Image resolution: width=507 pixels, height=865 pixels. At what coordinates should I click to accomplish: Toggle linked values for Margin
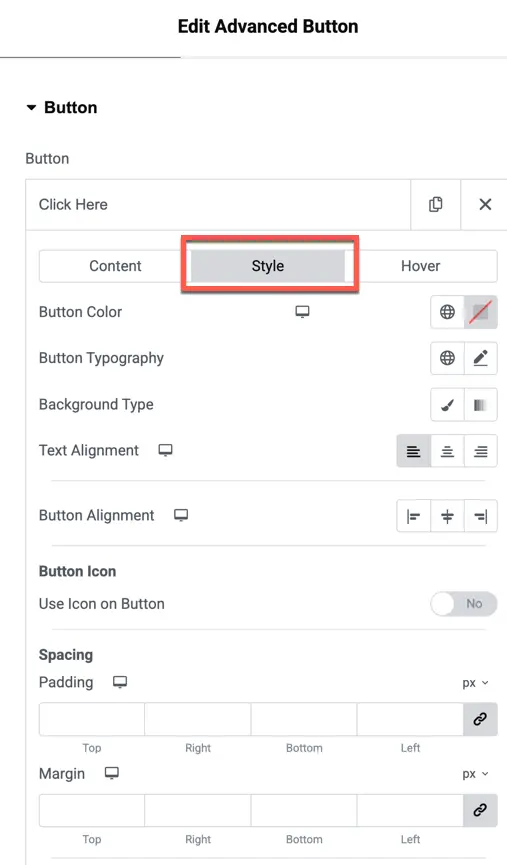click(480, 810)
